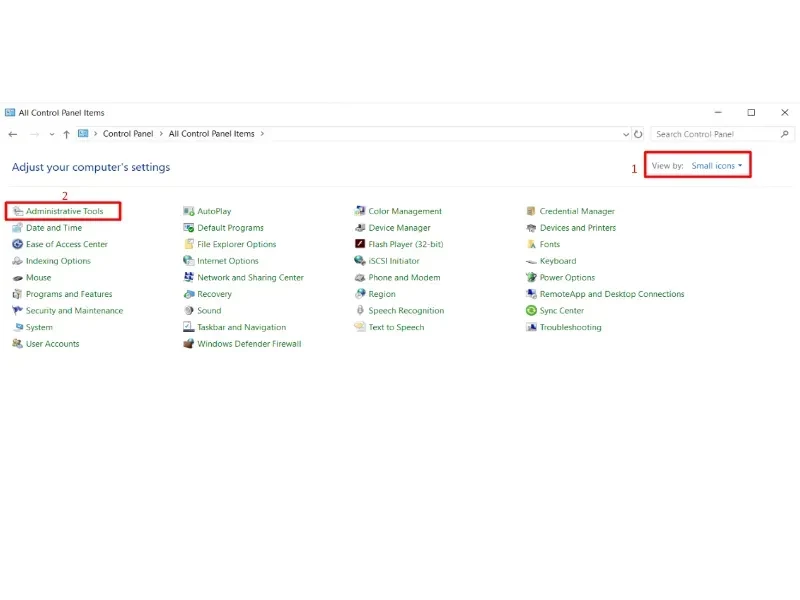
Task: Click the Sound speaker icon
Action: (x=189, y=310)
